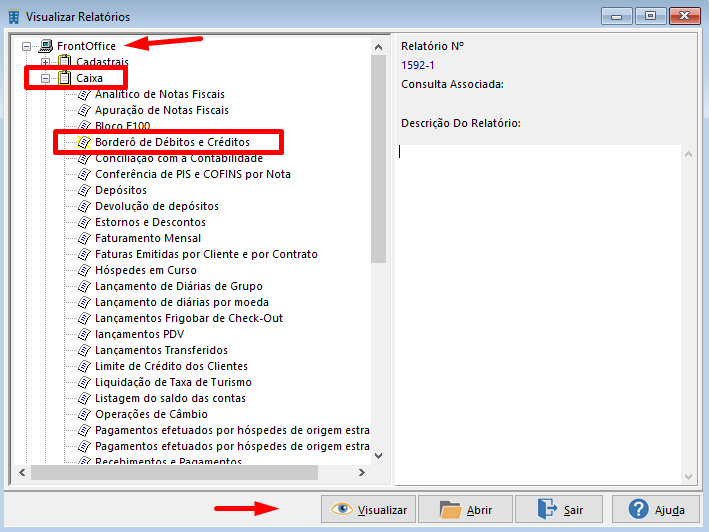The width and height of the screenshot is (709, 532).
Task: Click the tree horizontal scroll left arrow
Action: (x=22, y=472)
